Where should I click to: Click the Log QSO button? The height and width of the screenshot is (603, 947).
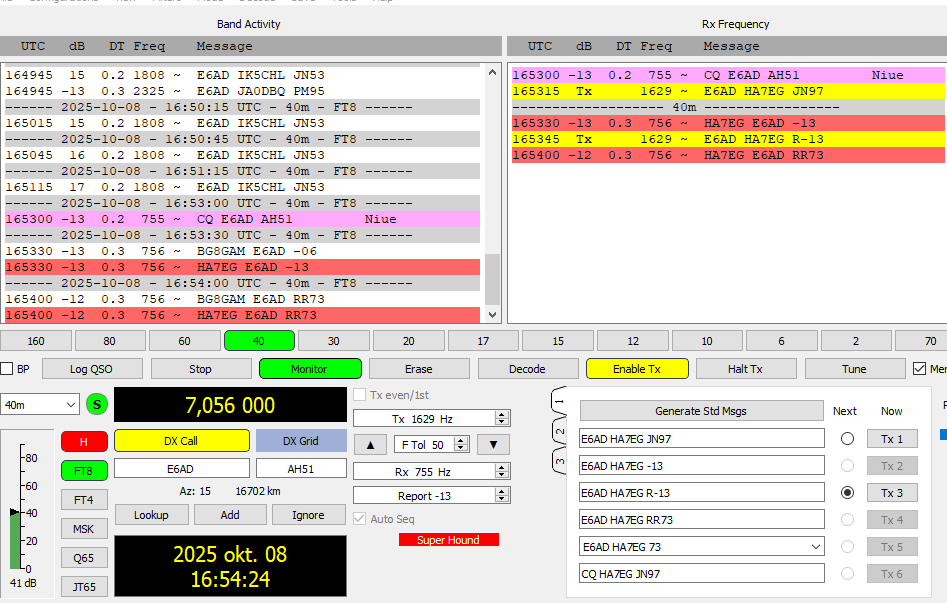coord(92,369)
